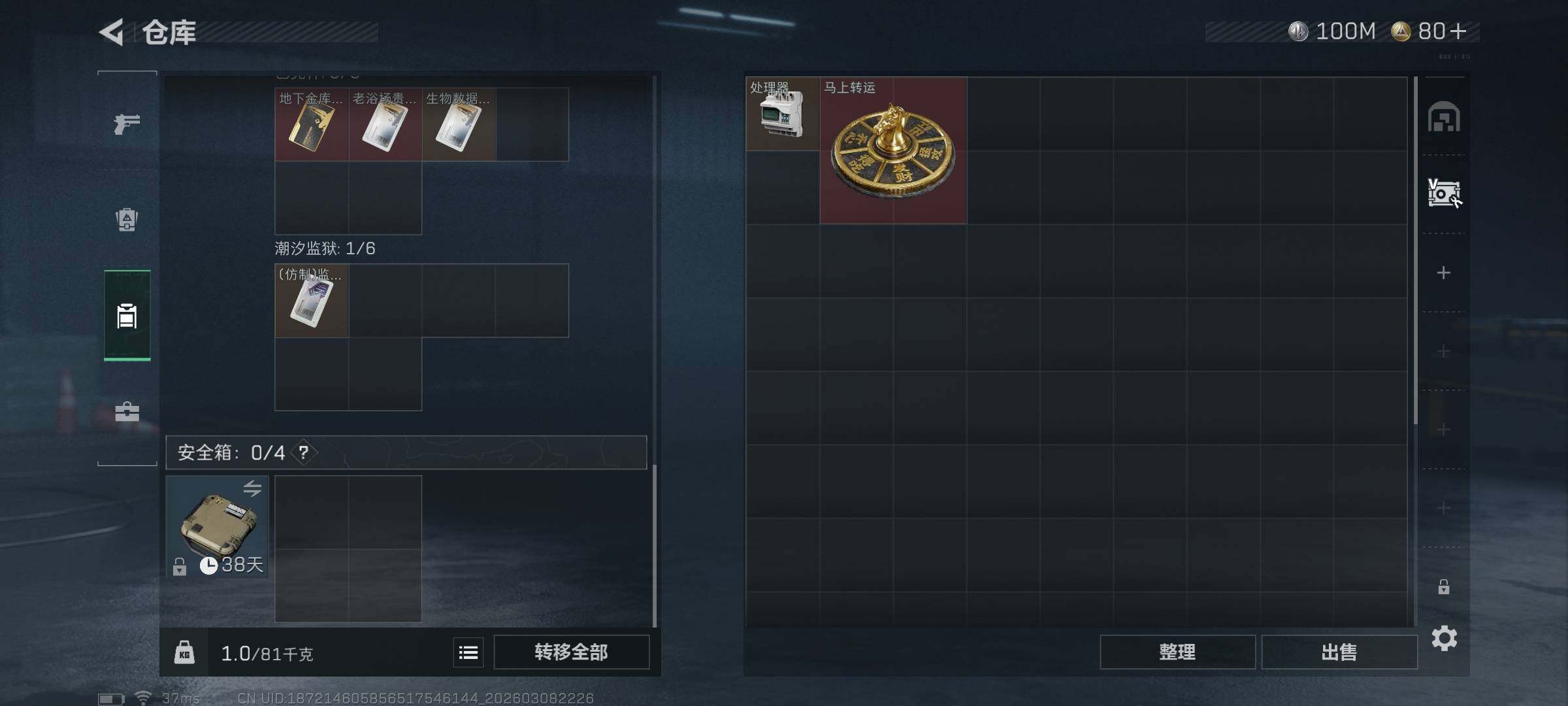This screenshot has width=1568, height=706.
Task: Open stash settings gear icon
Action: 1444,639
